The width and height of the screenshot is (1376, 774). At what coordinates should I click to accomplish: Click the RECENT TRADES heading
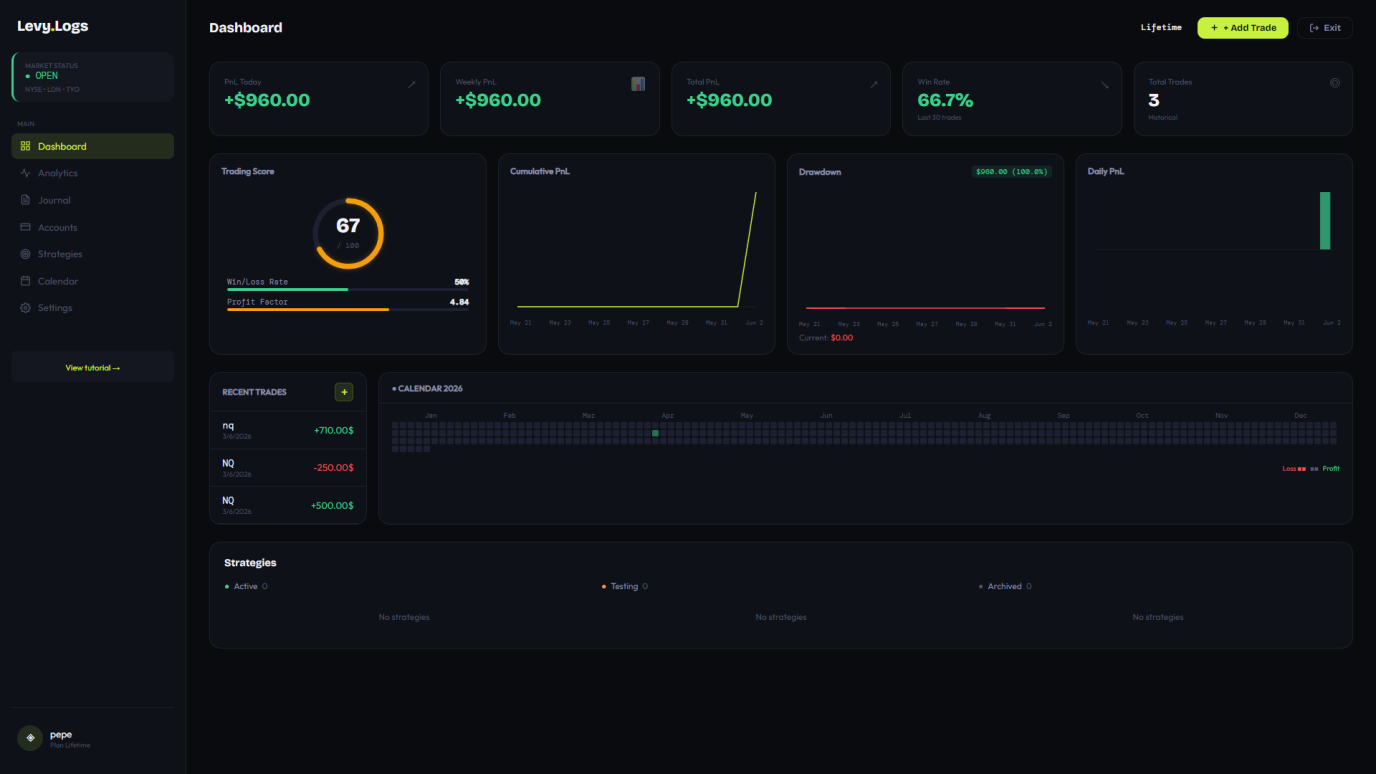(254, 392)
